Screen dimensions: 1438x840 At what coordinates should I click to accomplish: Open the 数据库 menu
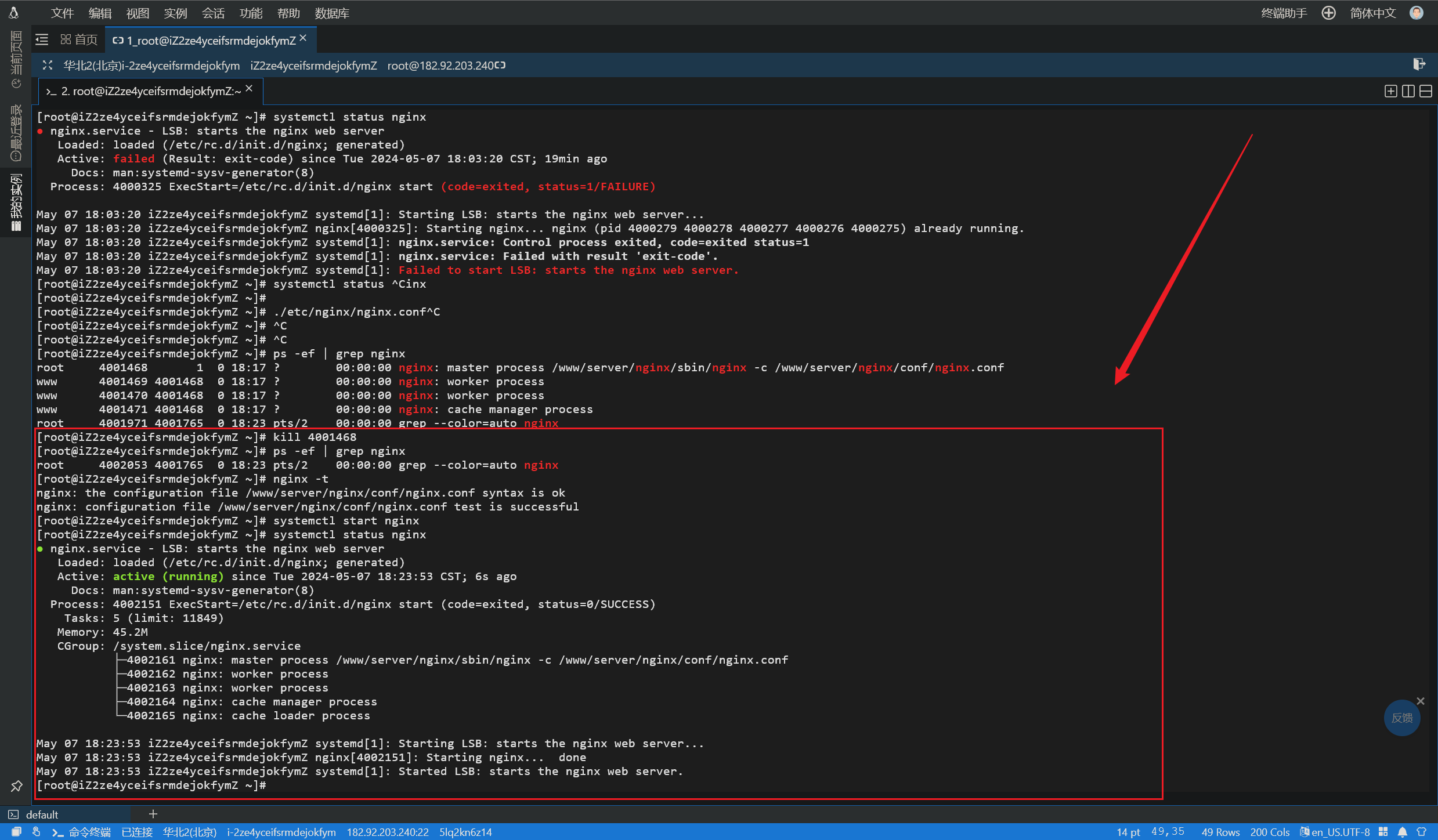[x=332, y=13]
